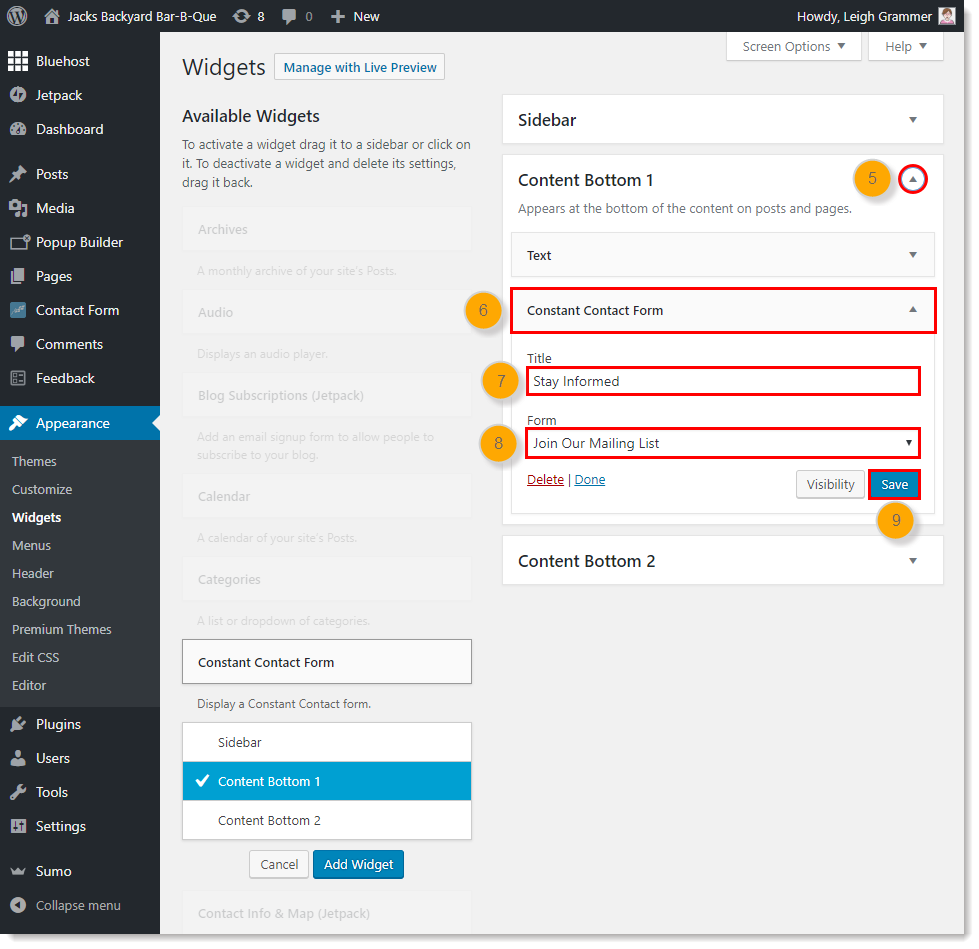Open the Help dropdown
979x949 pixels.
point(905,46)
